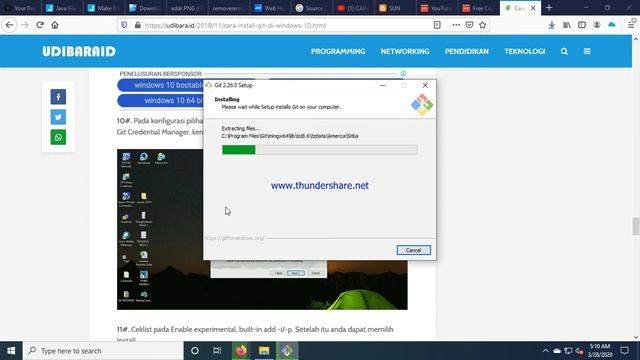
Task: Click the ad info icon
Action: tap(404, 73)
